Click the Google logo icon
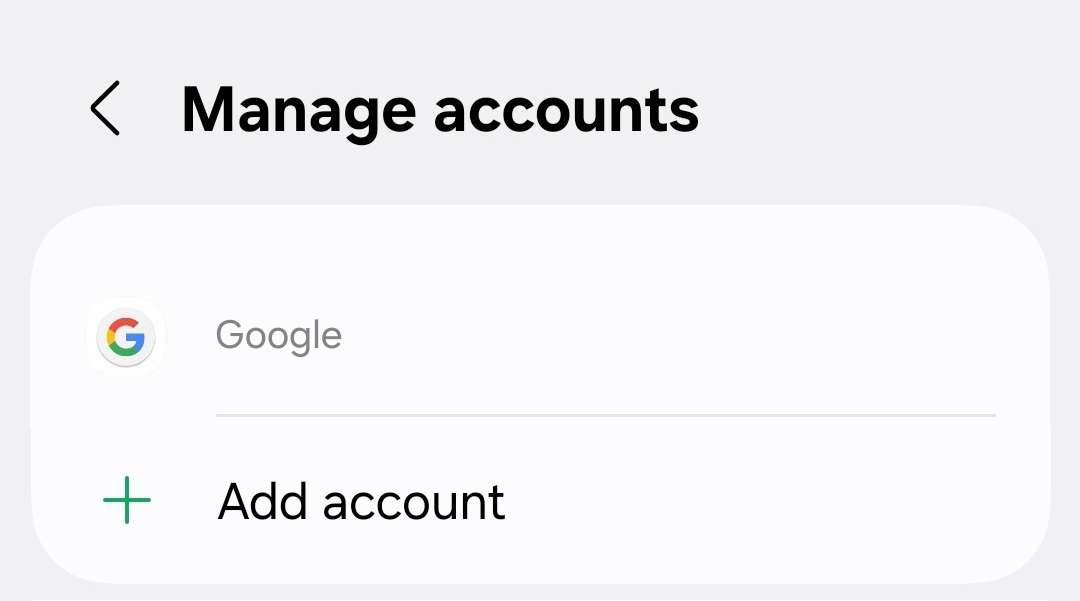 (x=126, y=337)
